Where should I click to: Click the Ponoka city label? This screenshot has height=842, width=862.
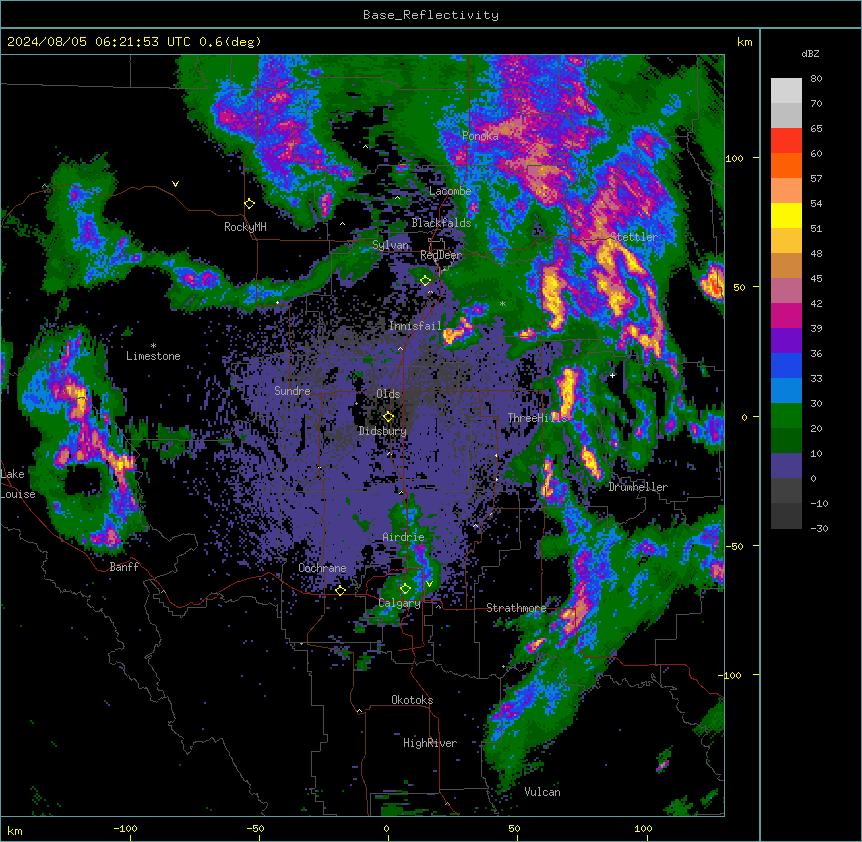[480, 136]
